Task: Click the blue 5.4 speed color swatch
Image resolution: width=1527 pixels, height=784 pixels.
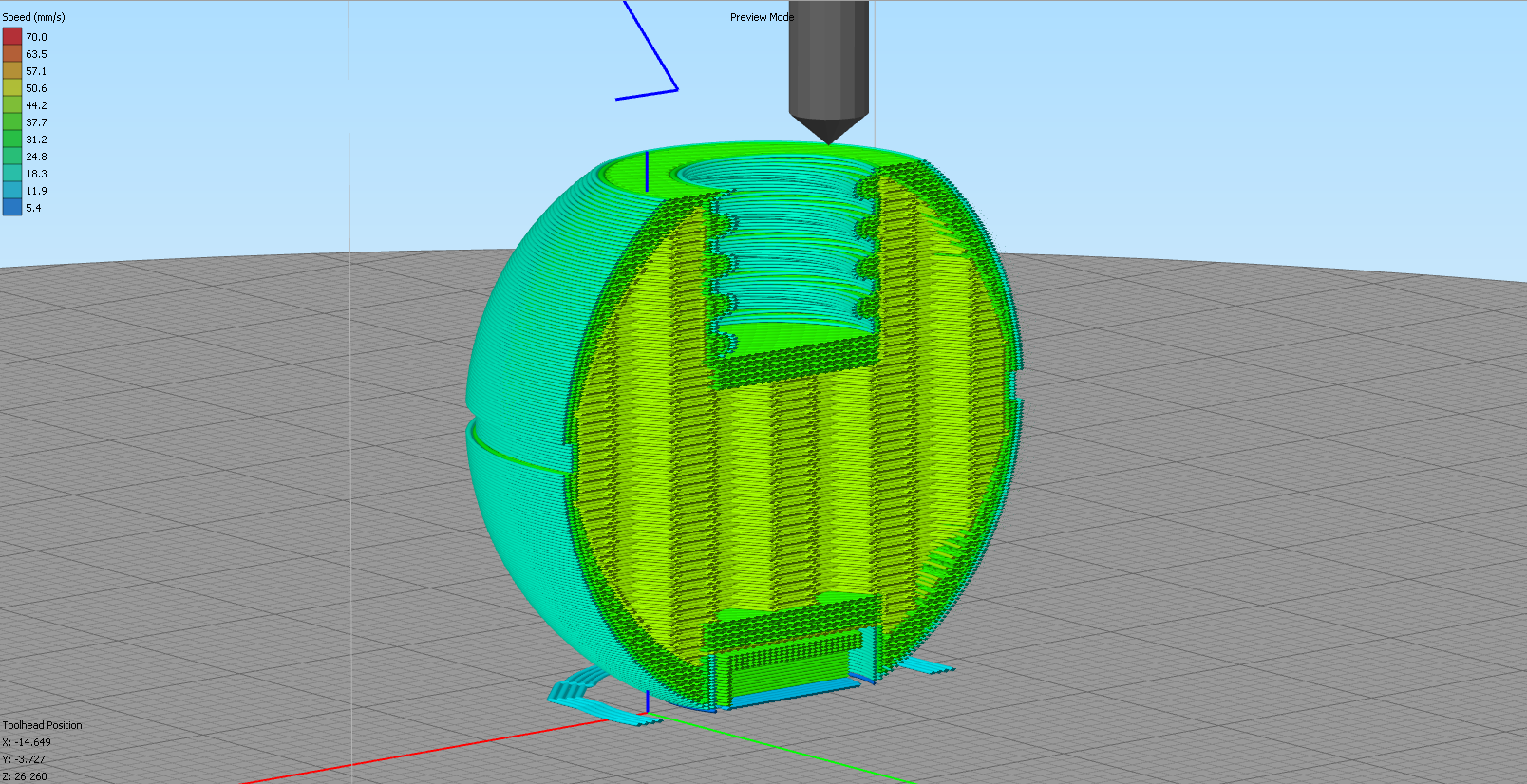Action: [x=12, y=208]
